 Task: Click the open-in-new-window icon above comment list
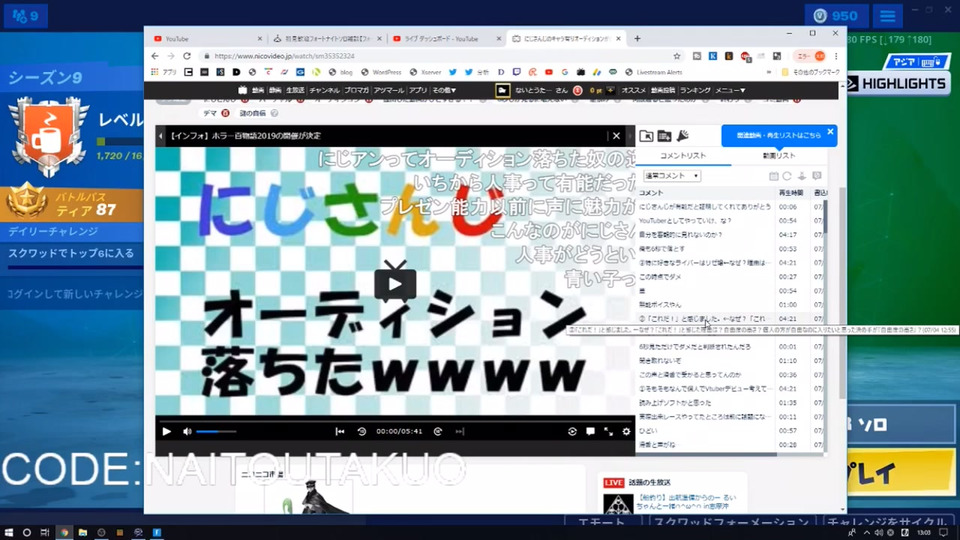(646, 136)
